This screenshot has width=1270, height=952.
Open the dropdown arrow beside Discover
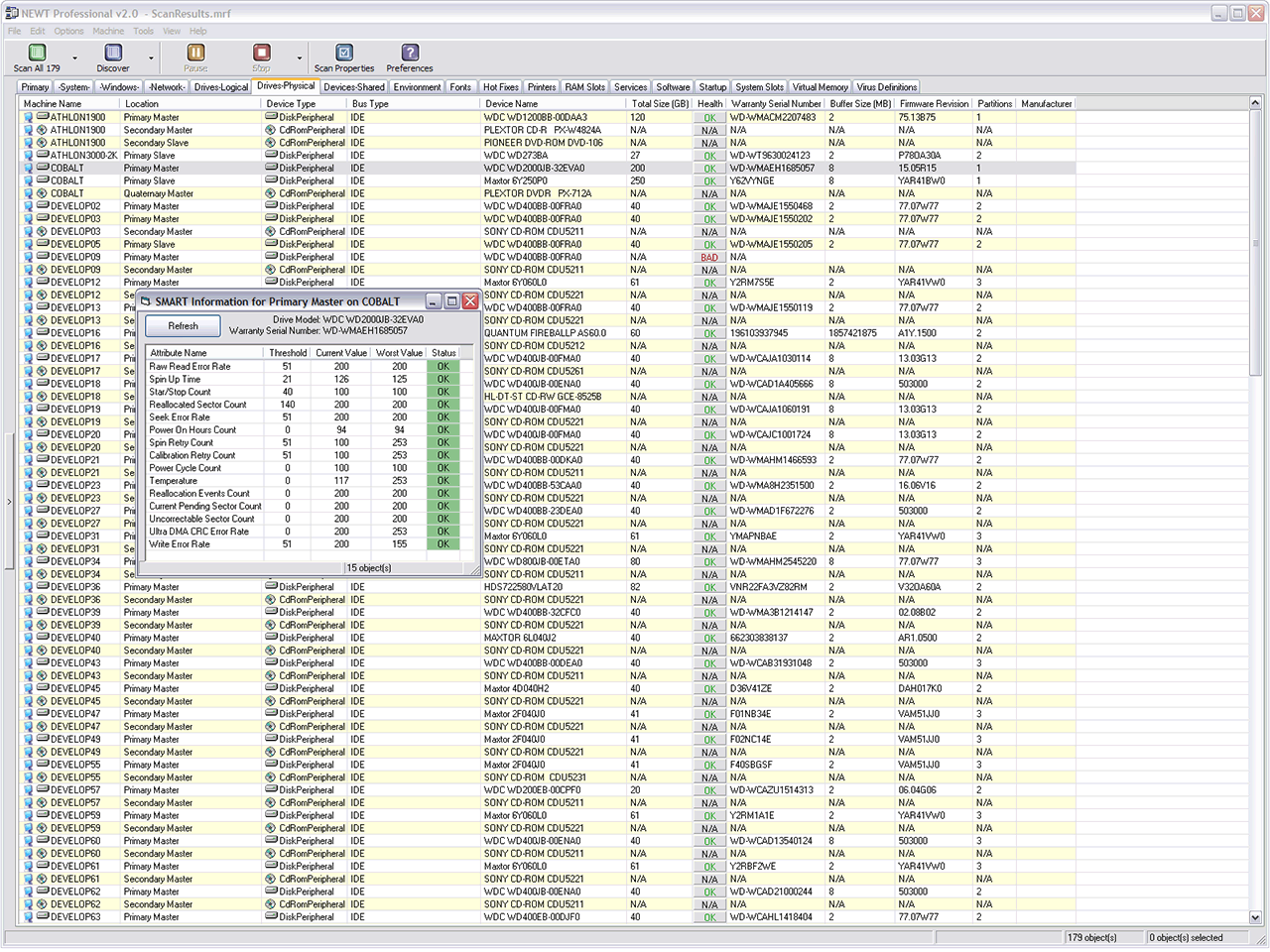[x=151, y=59]
